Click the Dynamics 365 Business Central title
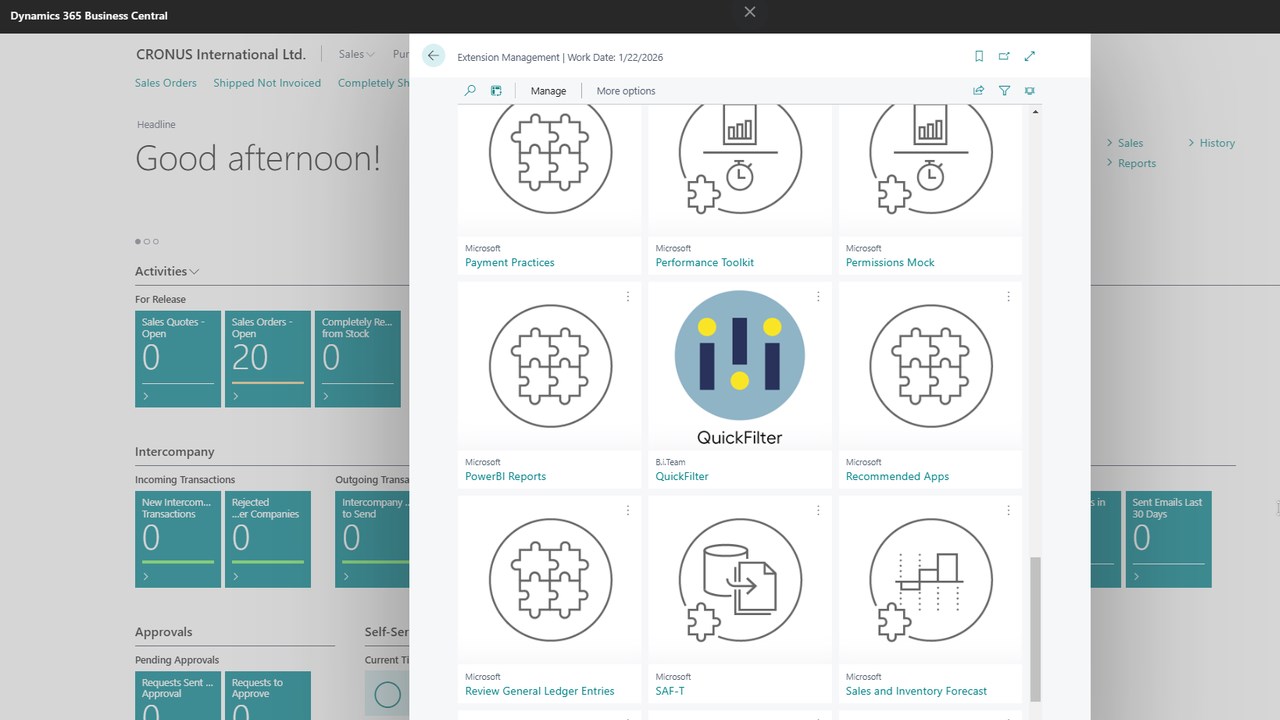 (89, 16)
